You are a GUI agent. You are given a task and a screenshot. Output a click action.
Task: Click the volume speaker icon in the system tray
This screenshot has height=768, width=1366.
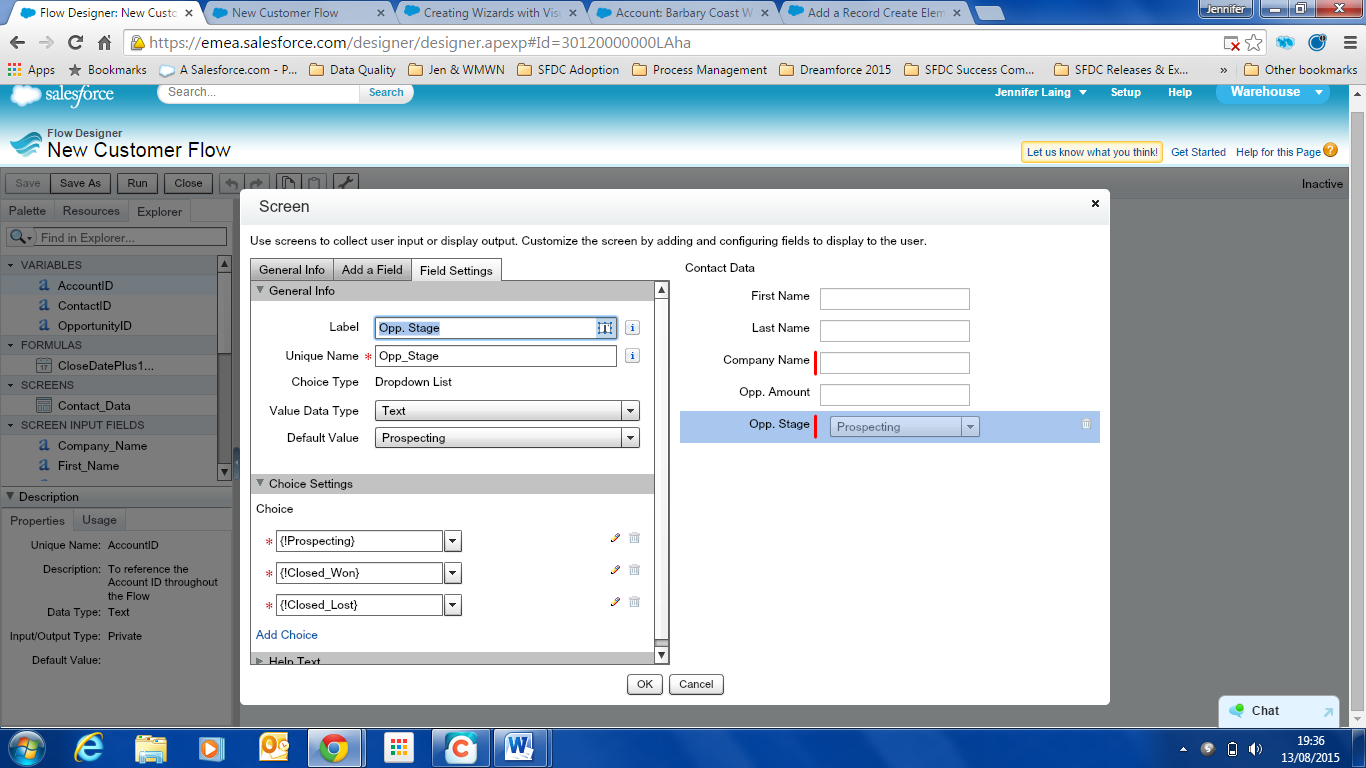[1255, 748]
